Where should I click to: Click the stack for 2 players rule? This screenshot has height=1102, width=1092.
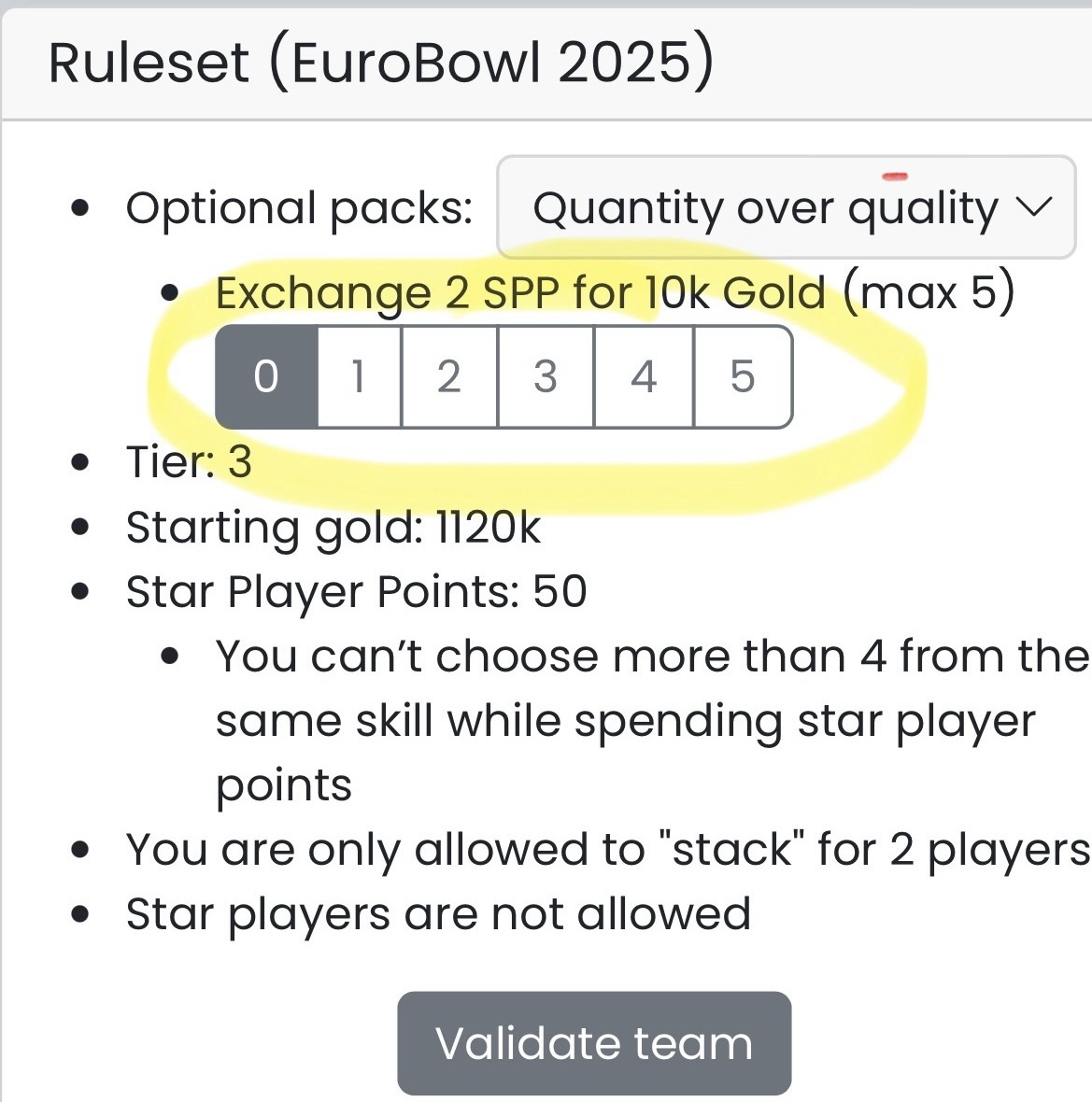pyautogui.click(x=607, y=850)
